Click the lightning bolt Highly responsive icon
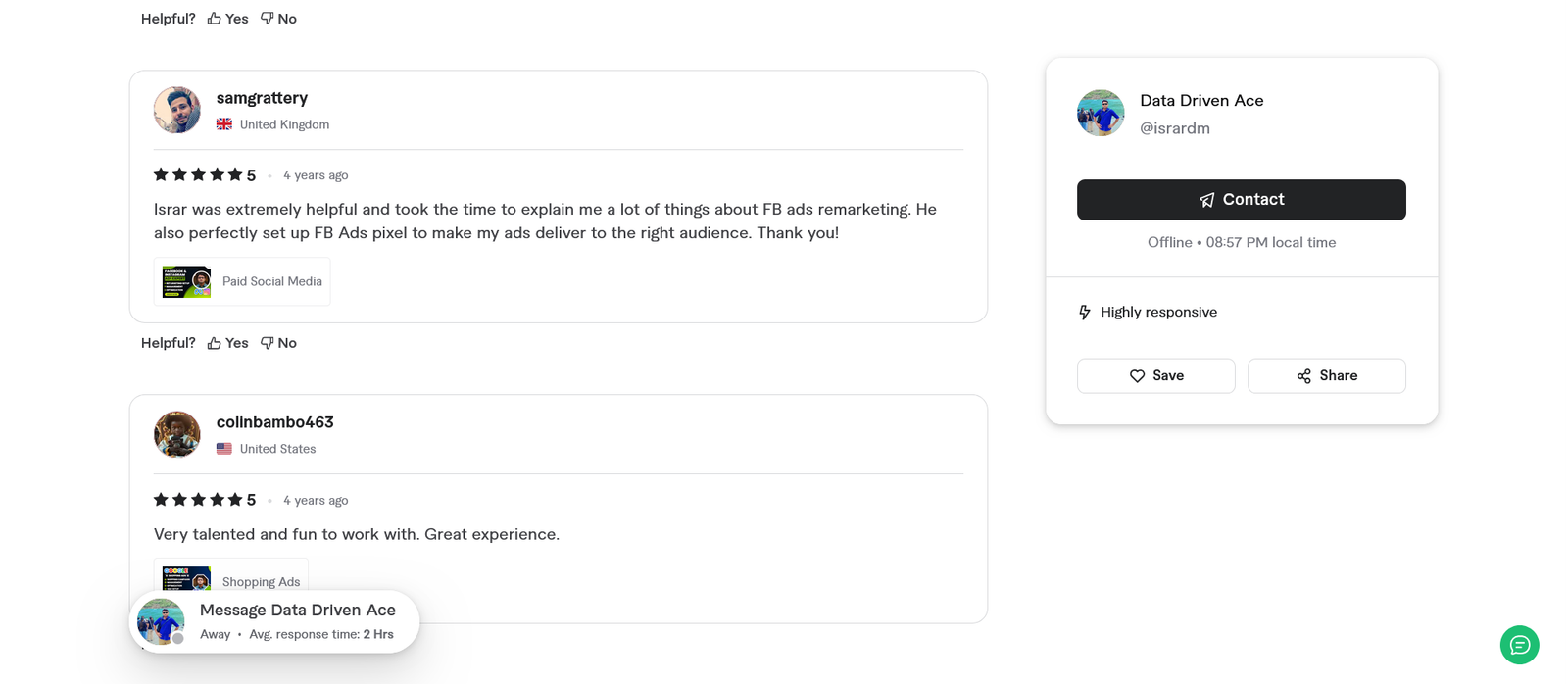Screen dimensions: 1568x684 1084,312
